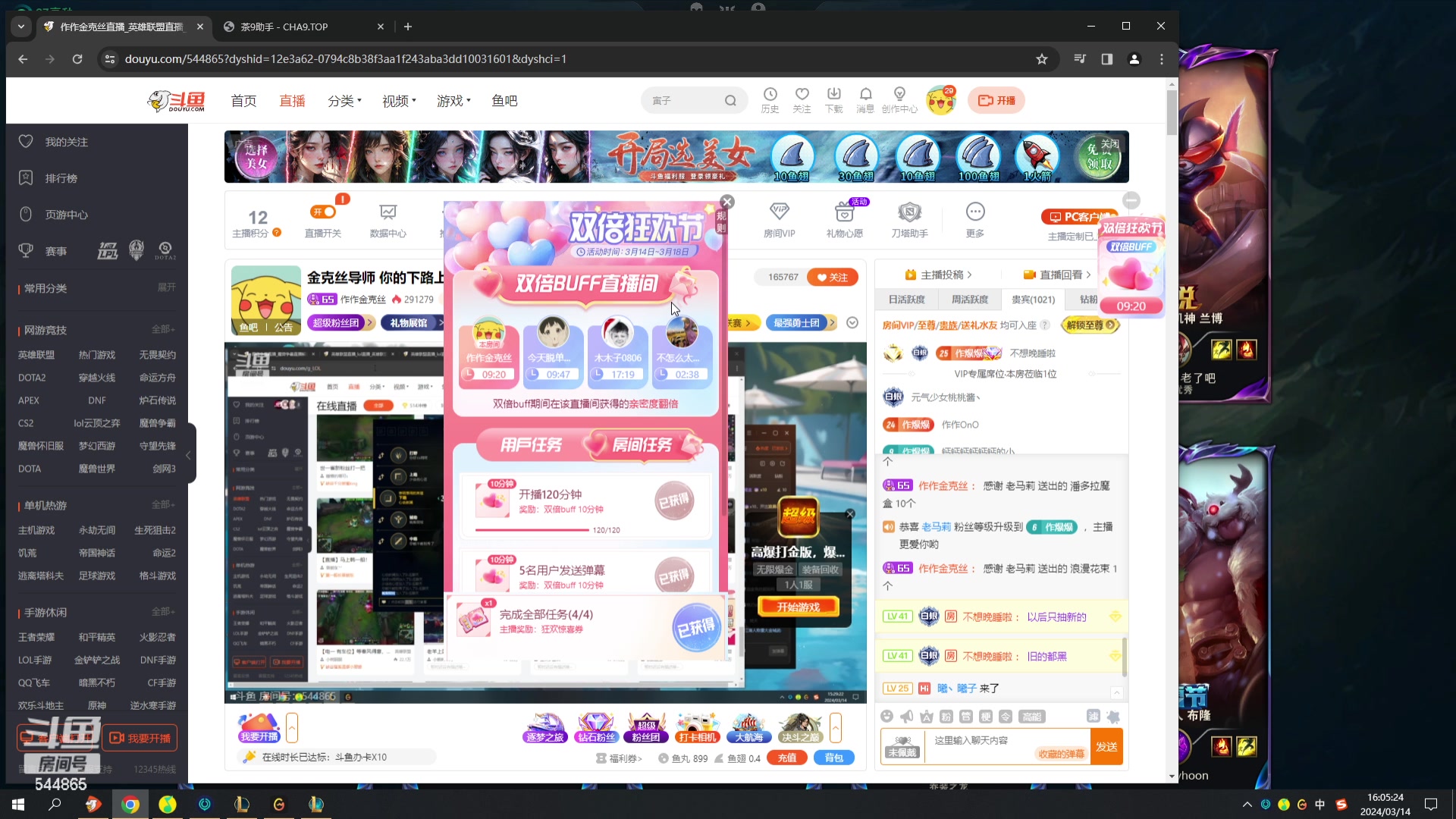This screenshot has height=819, width=1456.
Task: Open 背包 backpack button
Action: [x=834, y=758]
